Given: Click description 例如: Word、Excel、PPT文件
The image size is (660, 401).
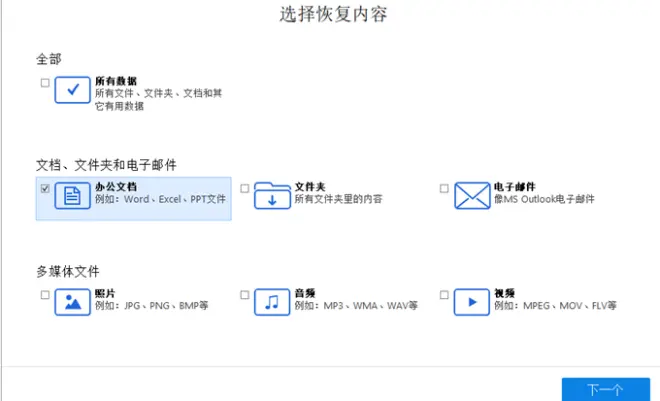Looking at the screenshot, I should [x=160, y=199].
